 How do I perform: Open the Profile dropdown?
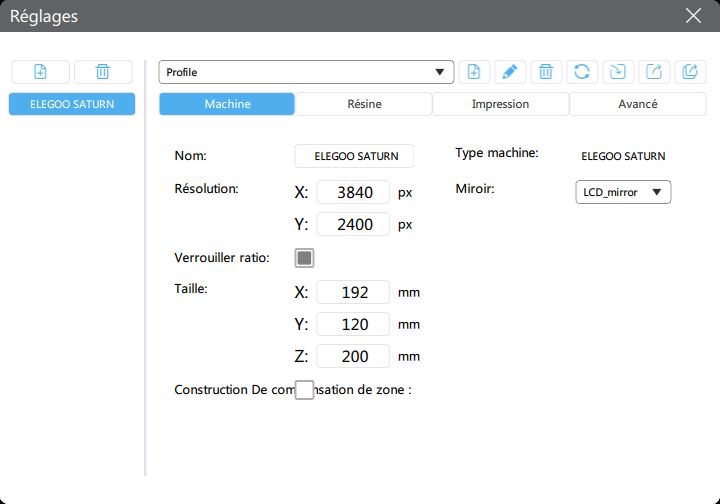coord(306,72)
